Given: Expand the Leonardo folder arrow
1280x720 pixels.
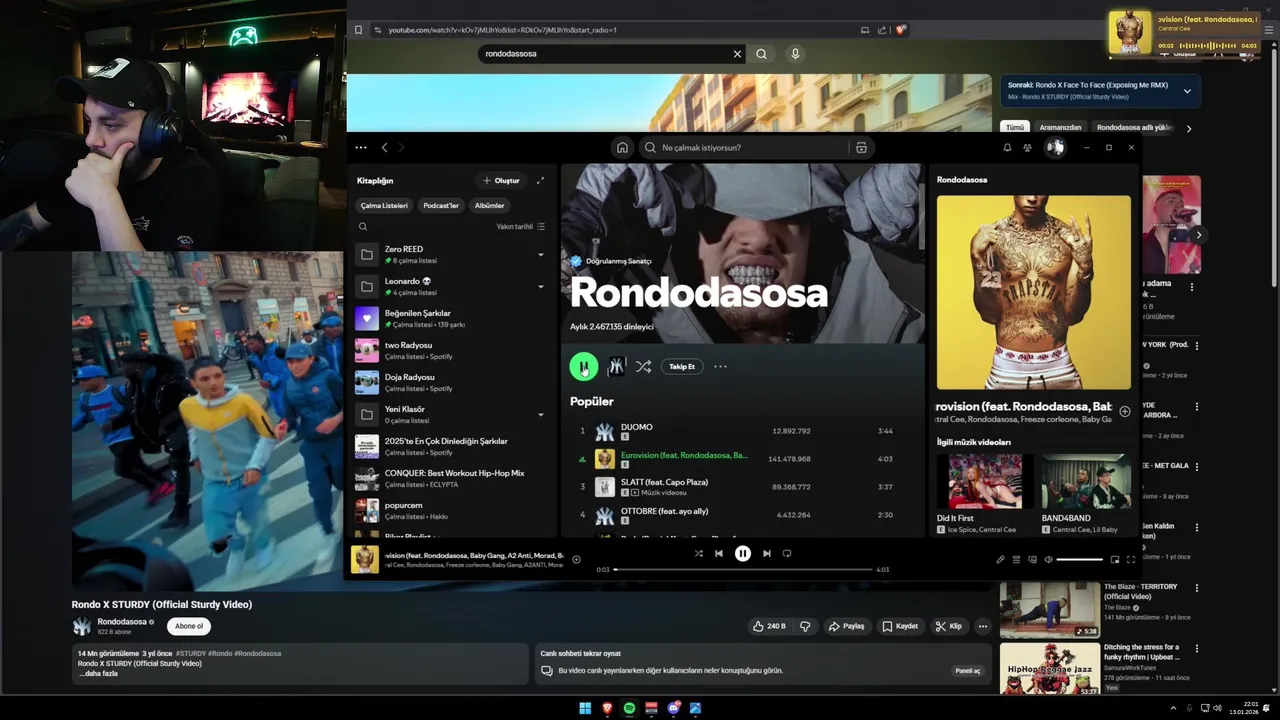Looking at the screenshot, I should (541, 287).
